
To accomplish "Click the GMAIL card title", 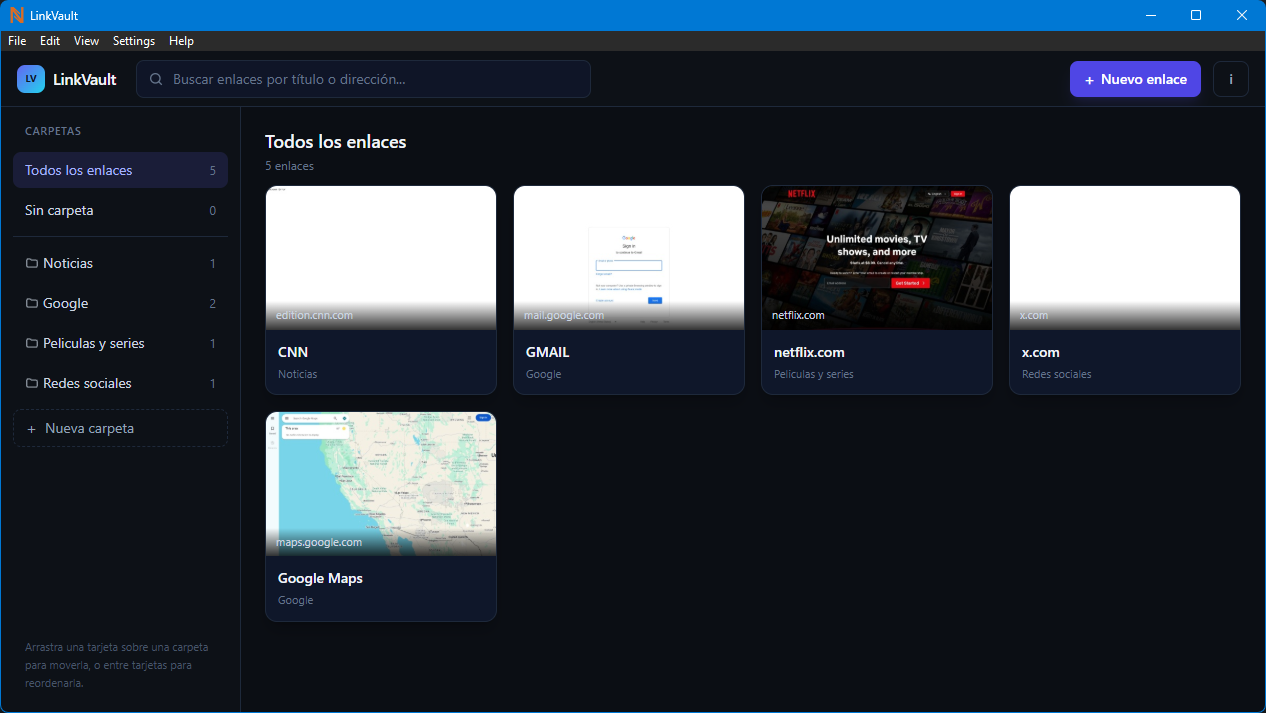I will click(x=547, y=352).
